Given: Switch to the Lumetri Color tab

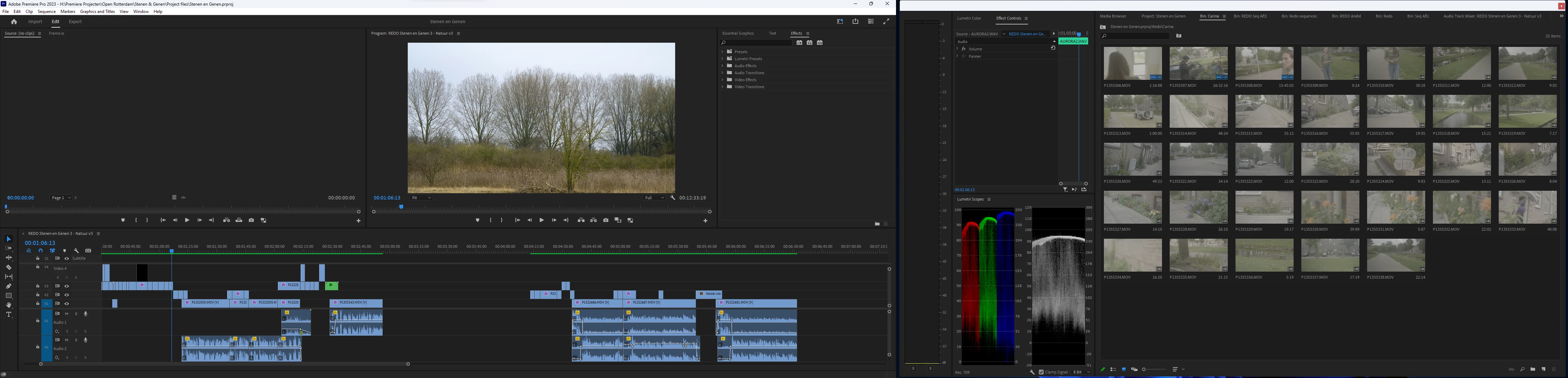Looking at the screenshot, I should (x=969, y=18).
